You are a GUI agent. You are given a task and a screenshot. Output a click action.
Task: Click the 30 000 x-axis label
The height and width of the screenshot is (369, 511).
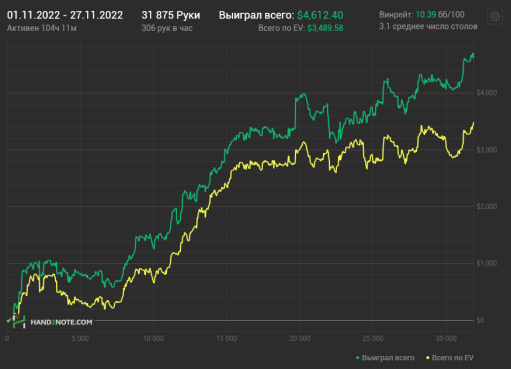click(446, 339)
